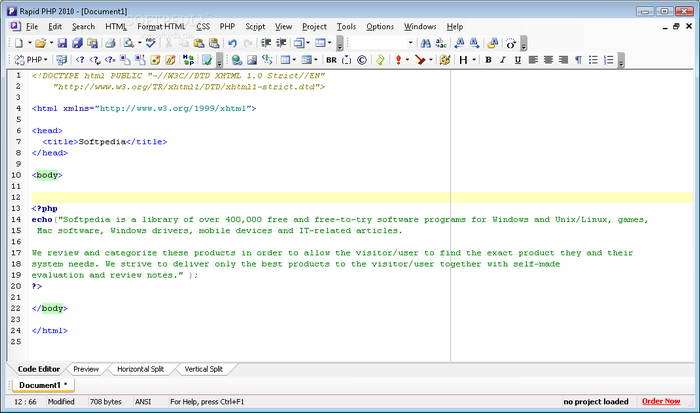700x413 pixels.
Task: Click the Underline formatting icon
Action: pyautogui.click(x=518, y=60)
